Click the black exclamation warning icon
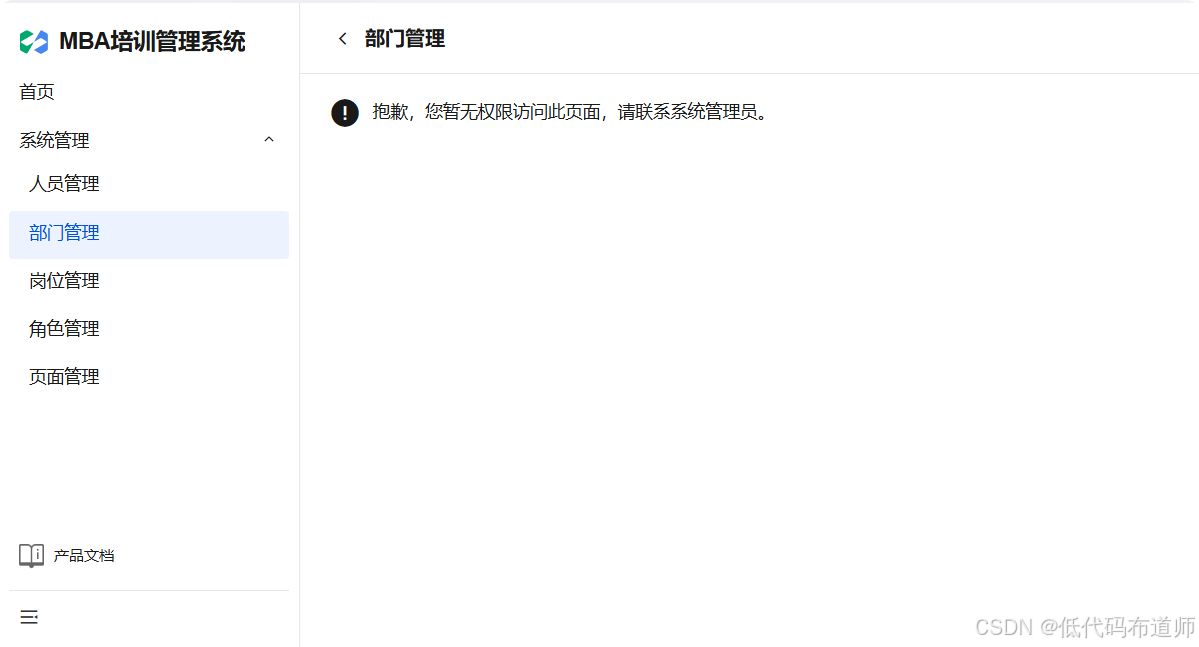Image resolution: width=1199 pixels, height=647 pixels. [x=345, y=113]
